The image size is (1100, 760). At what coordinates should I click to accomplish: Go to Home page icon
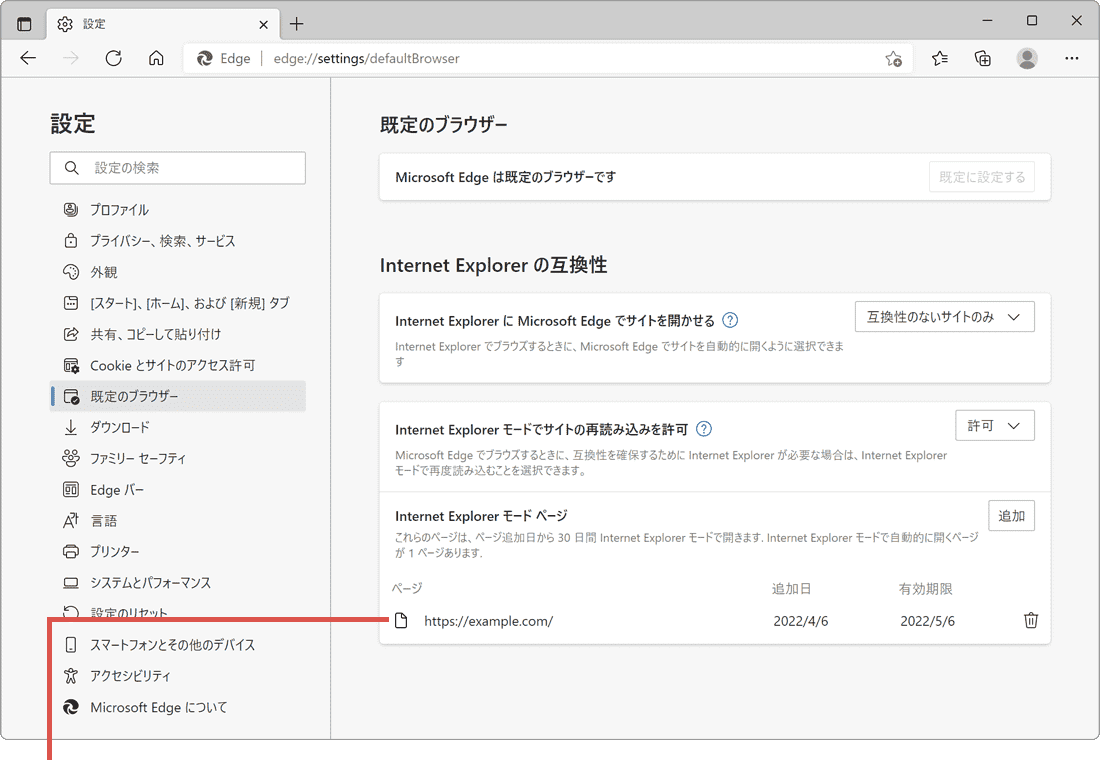coord(156,58)
